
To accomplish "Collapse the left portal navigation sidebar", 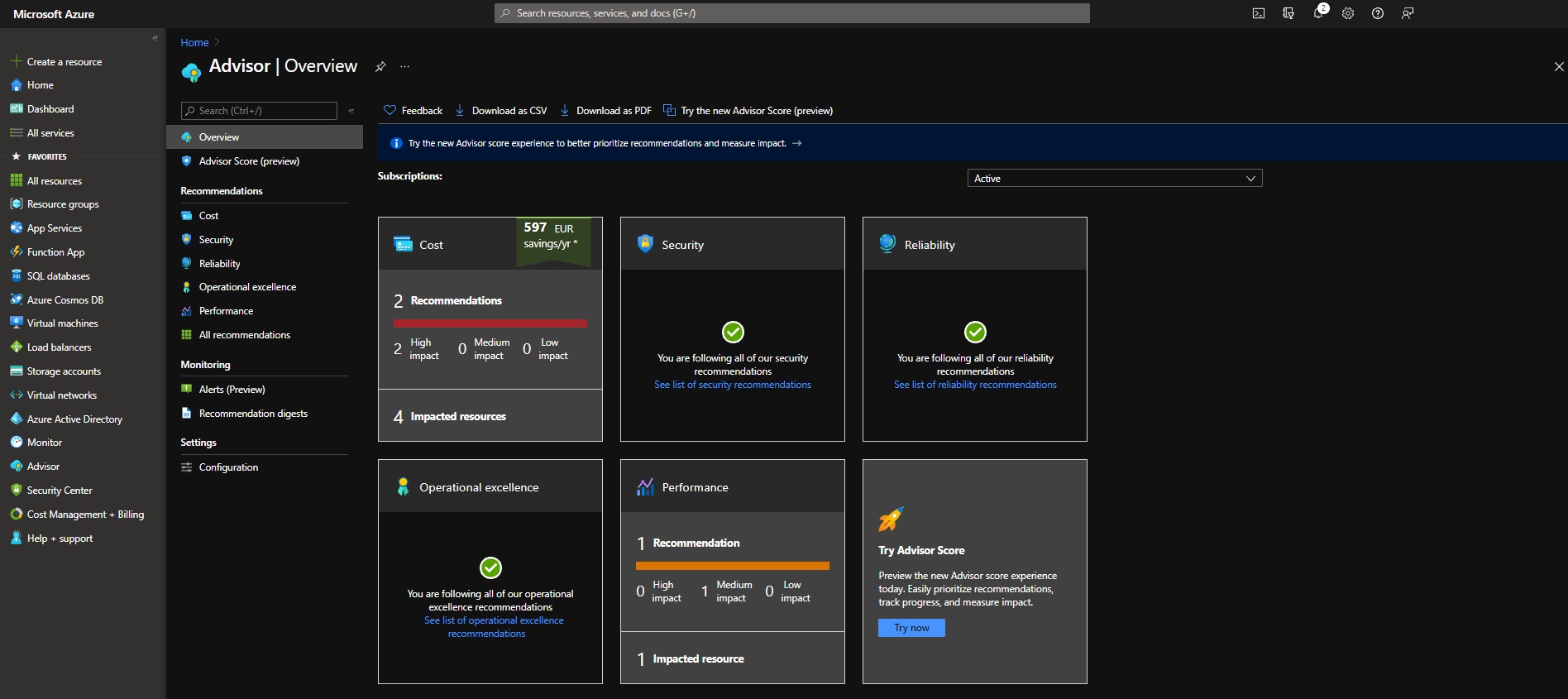I will (x=155, y=38).
